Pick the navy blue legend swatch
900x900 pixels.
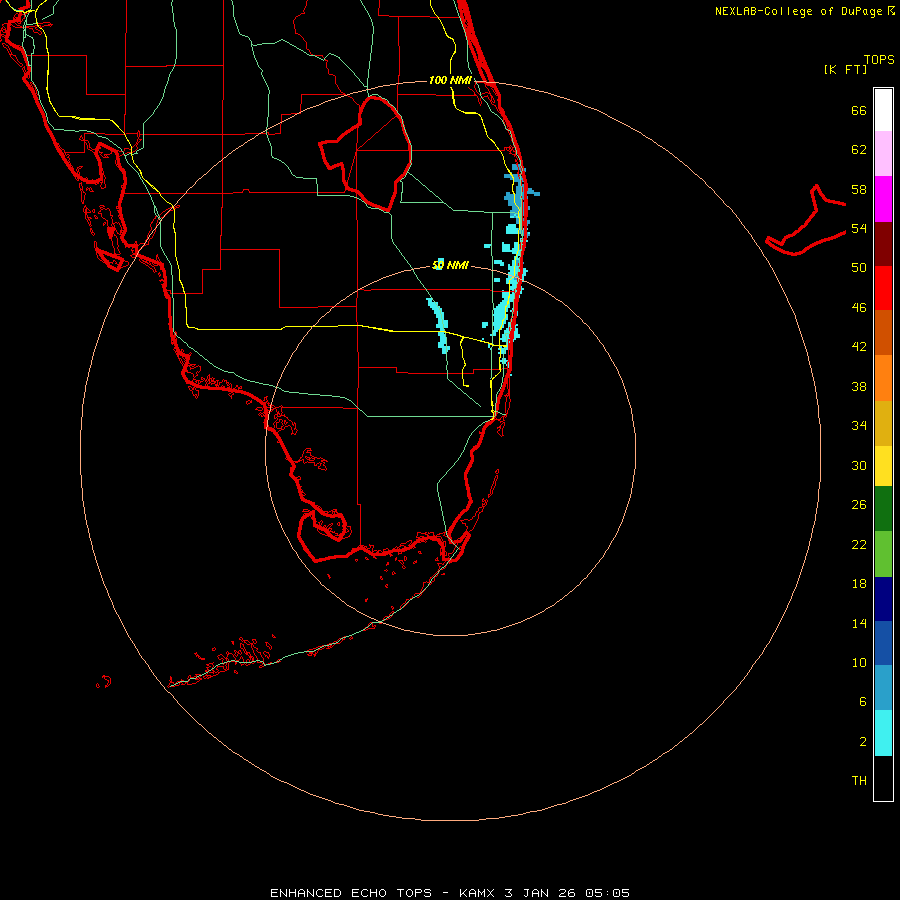tap(883, 599)
